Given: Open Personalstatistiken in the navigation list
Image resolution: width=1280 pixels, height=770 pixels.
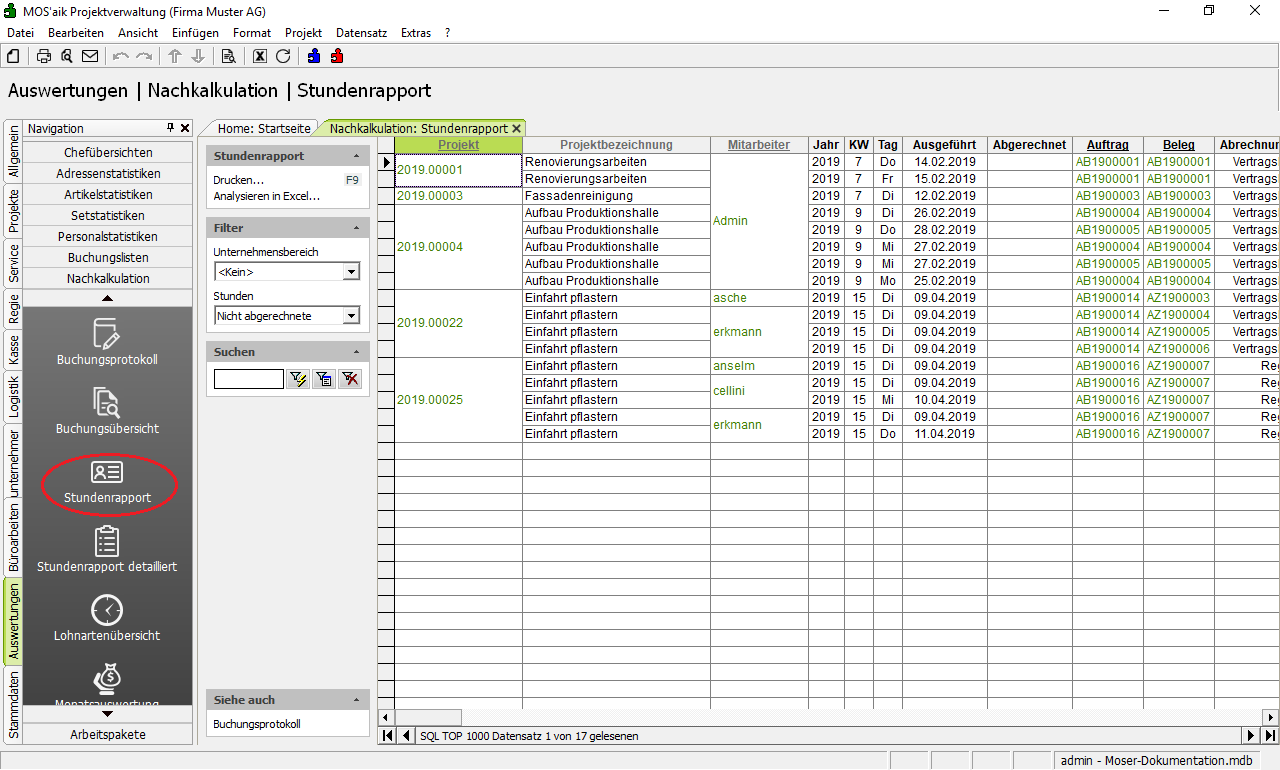Looking at the screenshot, I should 107,237.
